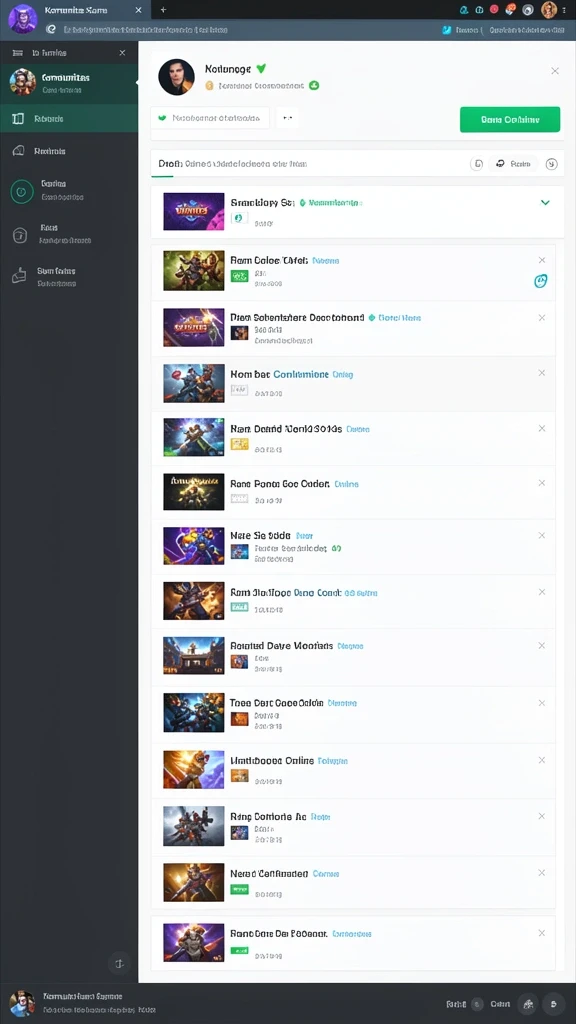This screenshot has height=1024, width=576.
Task: Click the round copy icon left of the refresh button
Action: [477, 164]
